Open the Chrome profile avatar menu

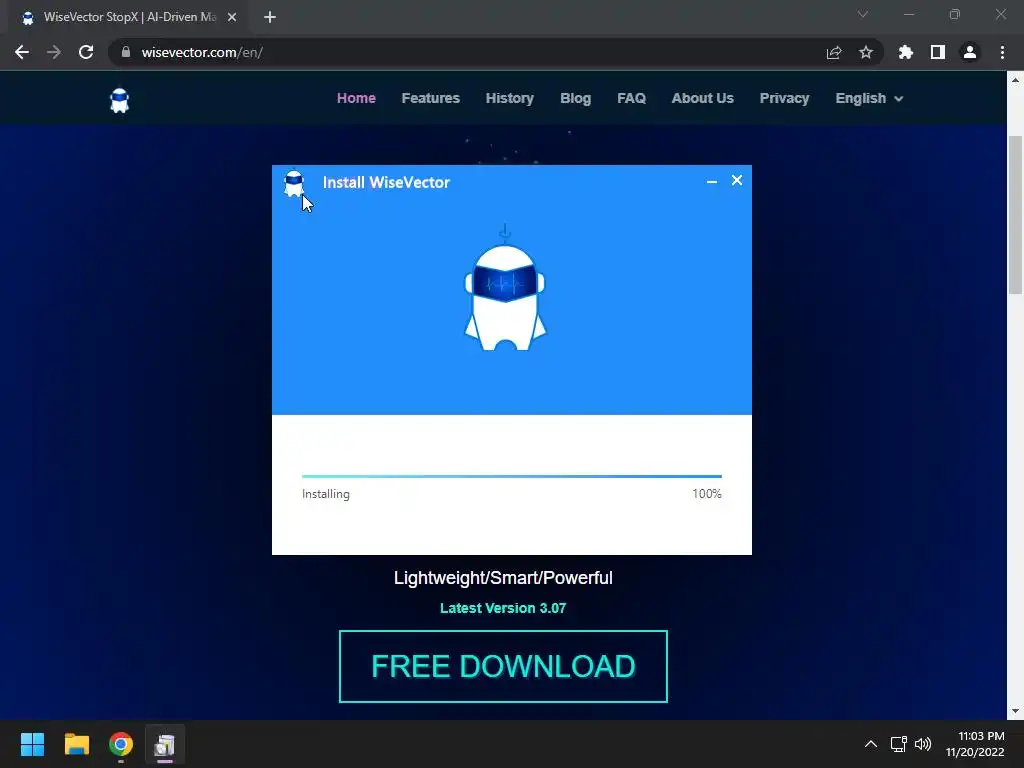click(x=970, y=52)
